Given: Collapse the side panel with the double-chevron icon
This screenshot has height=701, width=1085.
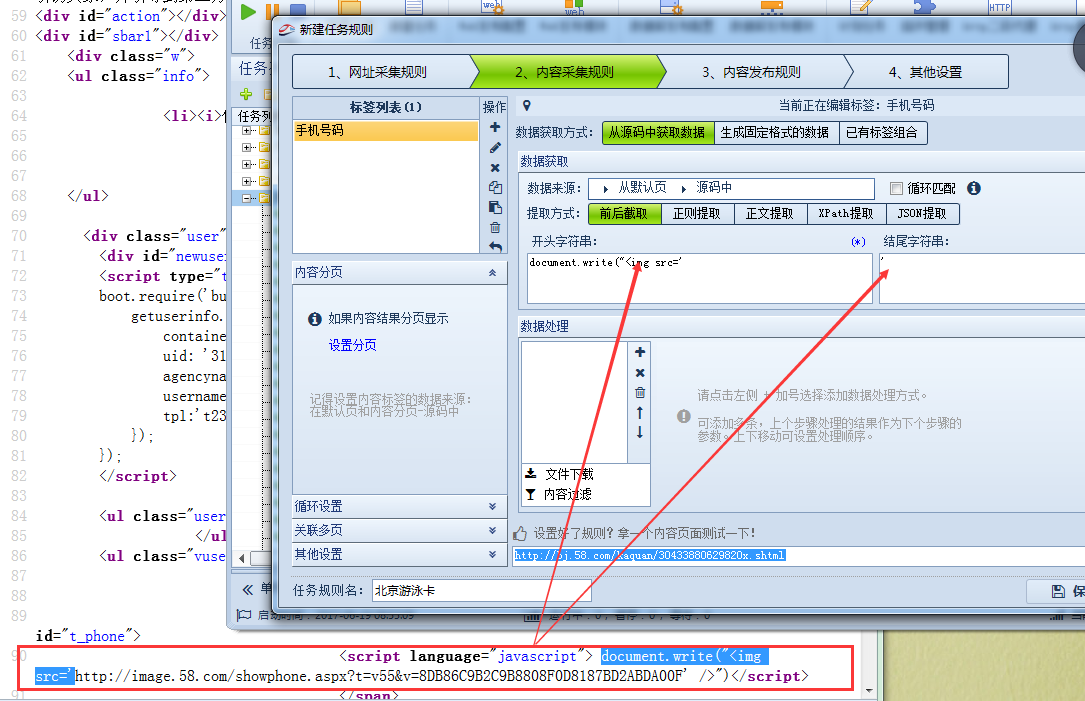Looking at the screenshot, I should pyautogui.click(x=247, y=590).
